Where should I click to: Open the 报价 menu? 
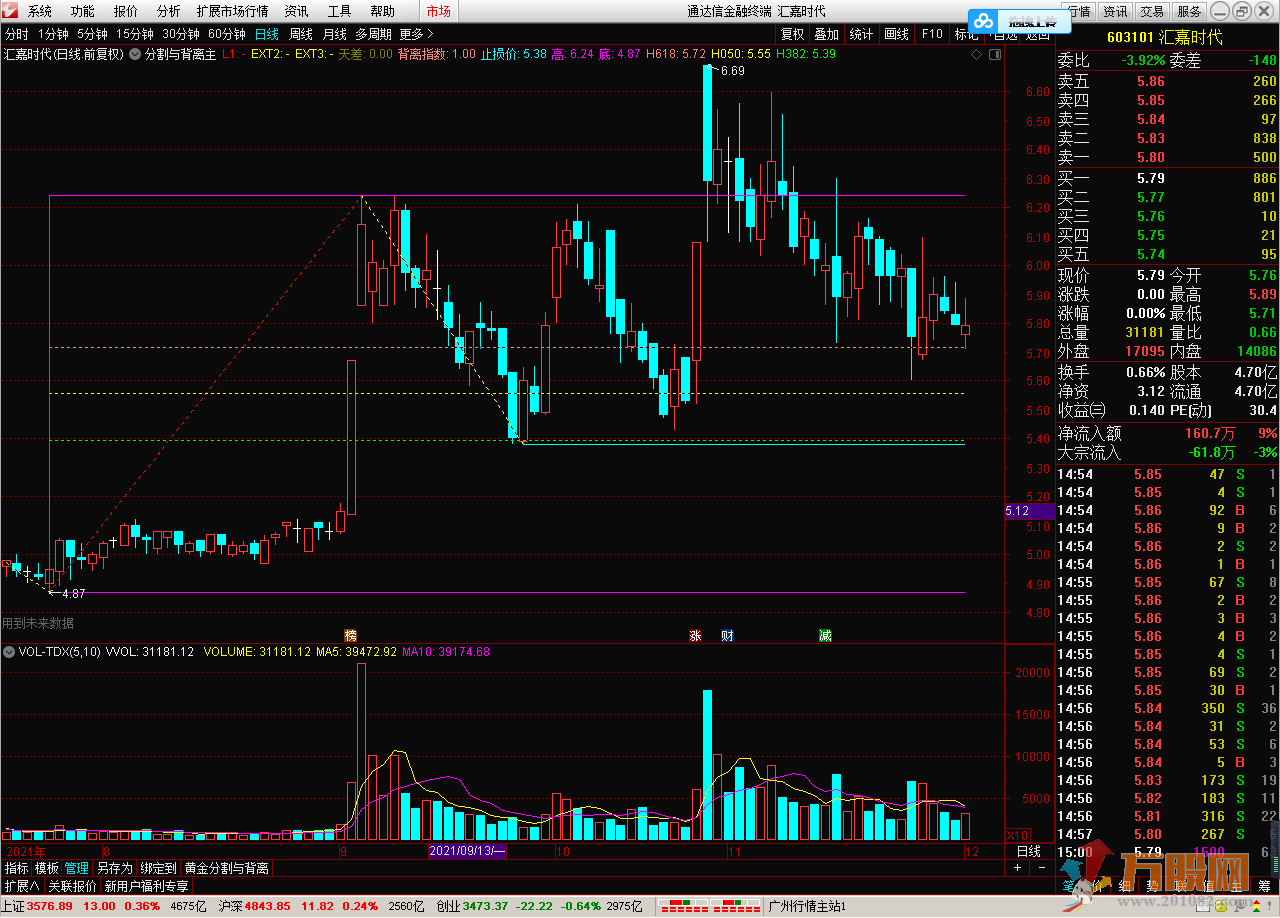[x=126, y=12]
